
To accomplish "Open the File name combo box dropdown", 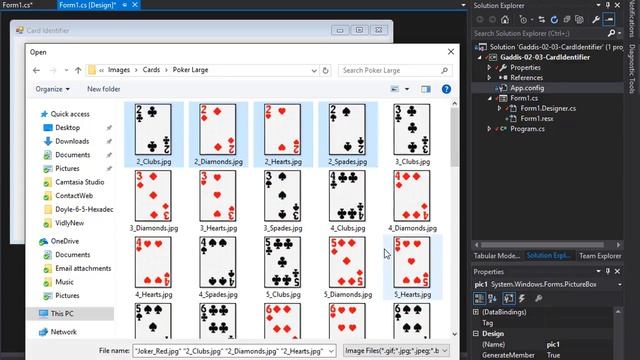I will coord(331,351).
